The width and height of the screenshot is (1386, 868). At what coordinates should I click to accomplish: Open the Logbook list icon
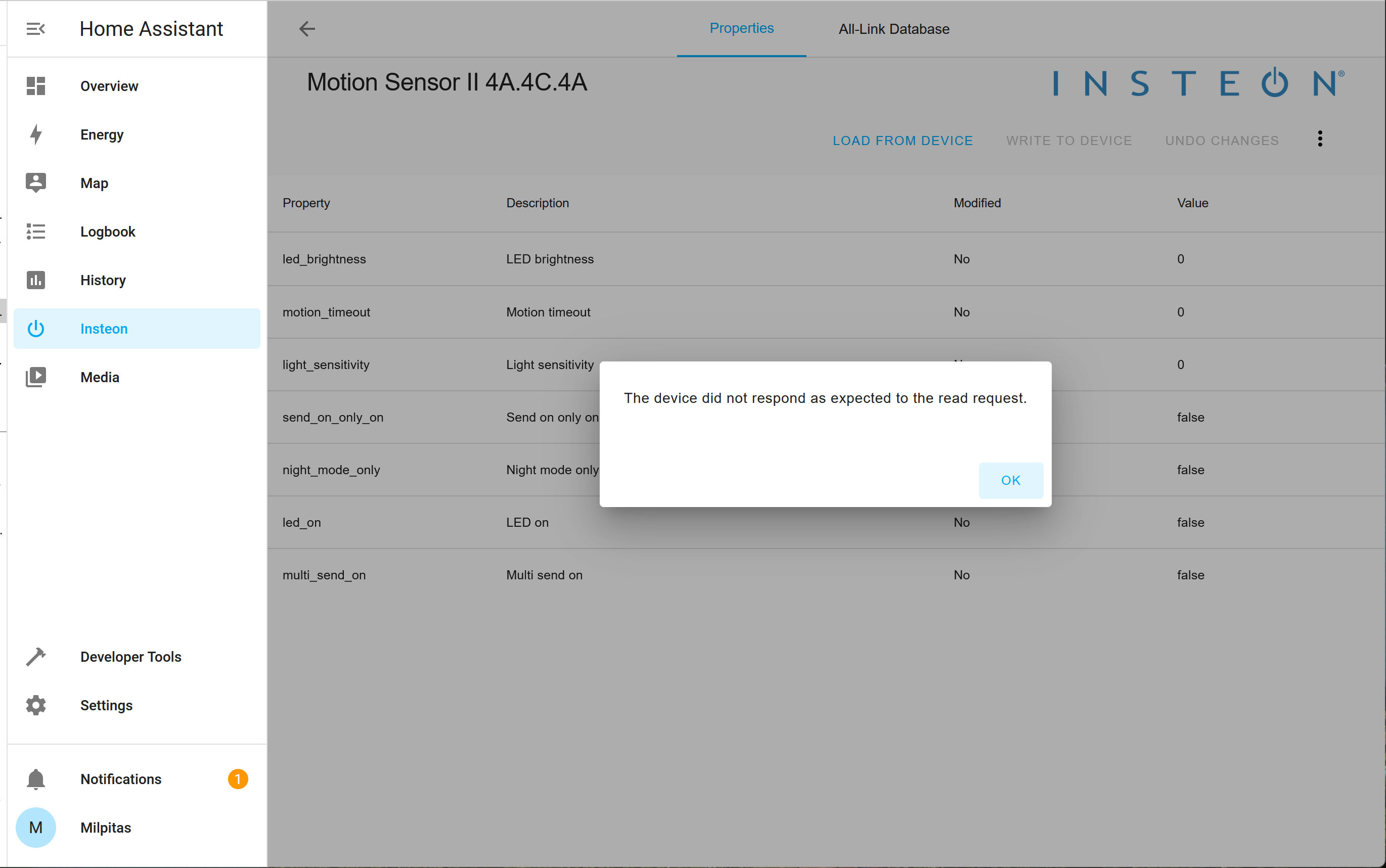35,232
